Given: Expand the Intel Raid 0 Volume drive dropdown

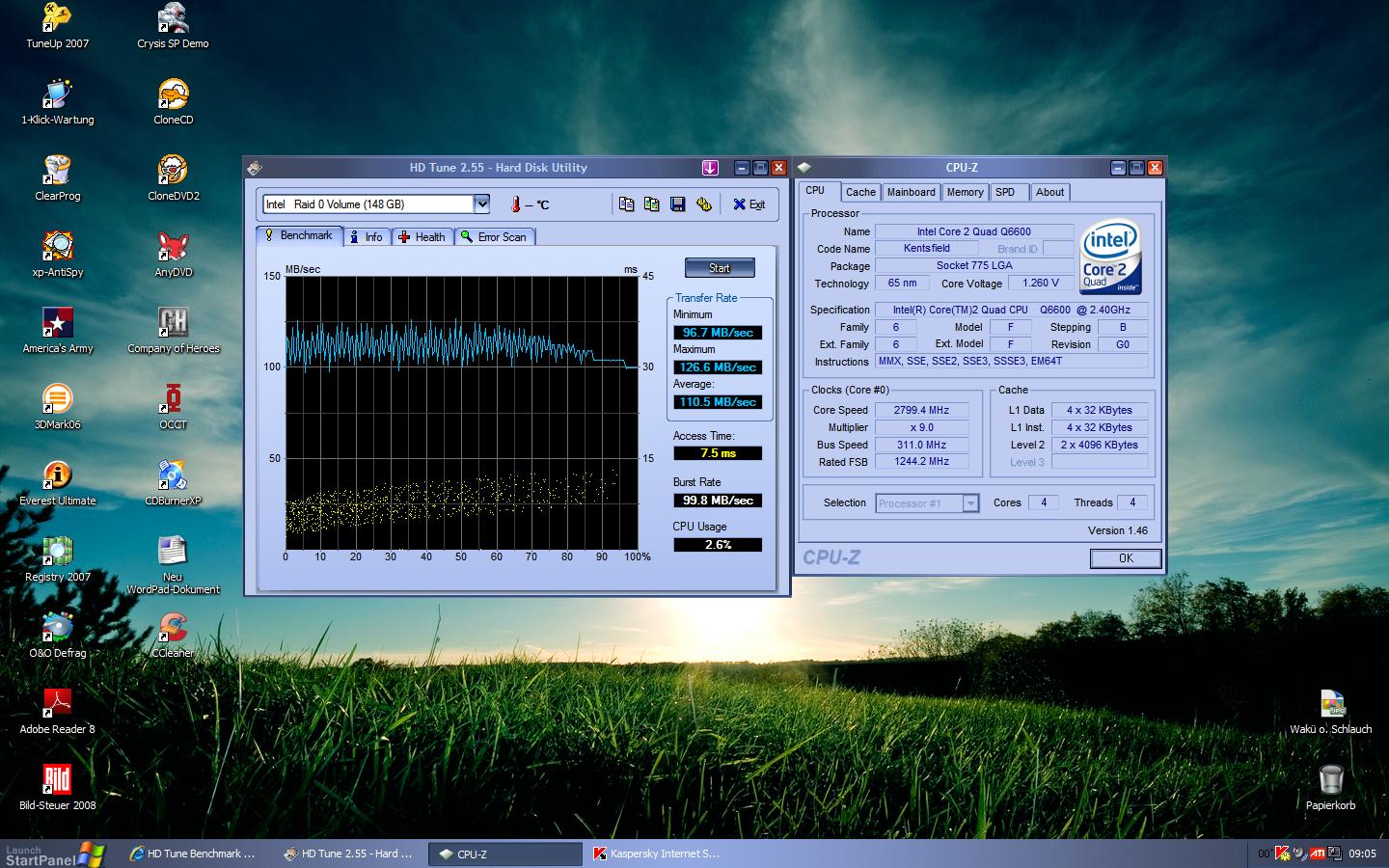Looking at the screenshot, I should pos(481,204).
